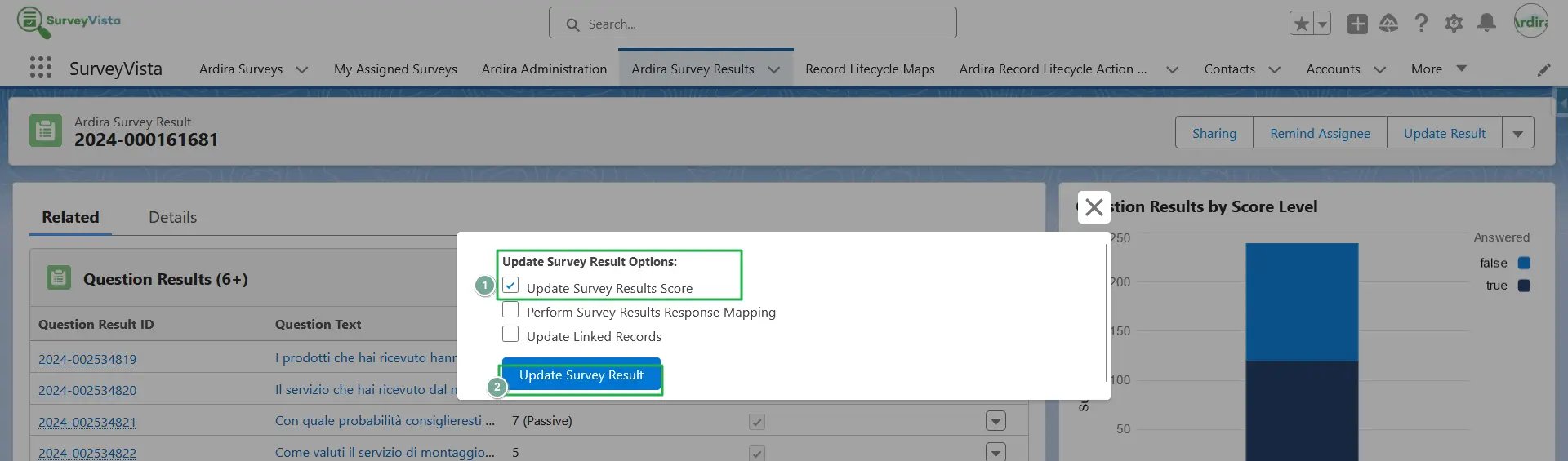1568x461 pixels.
Task: Open the Global Actions plus icon
Action: tap(1357, 24)
